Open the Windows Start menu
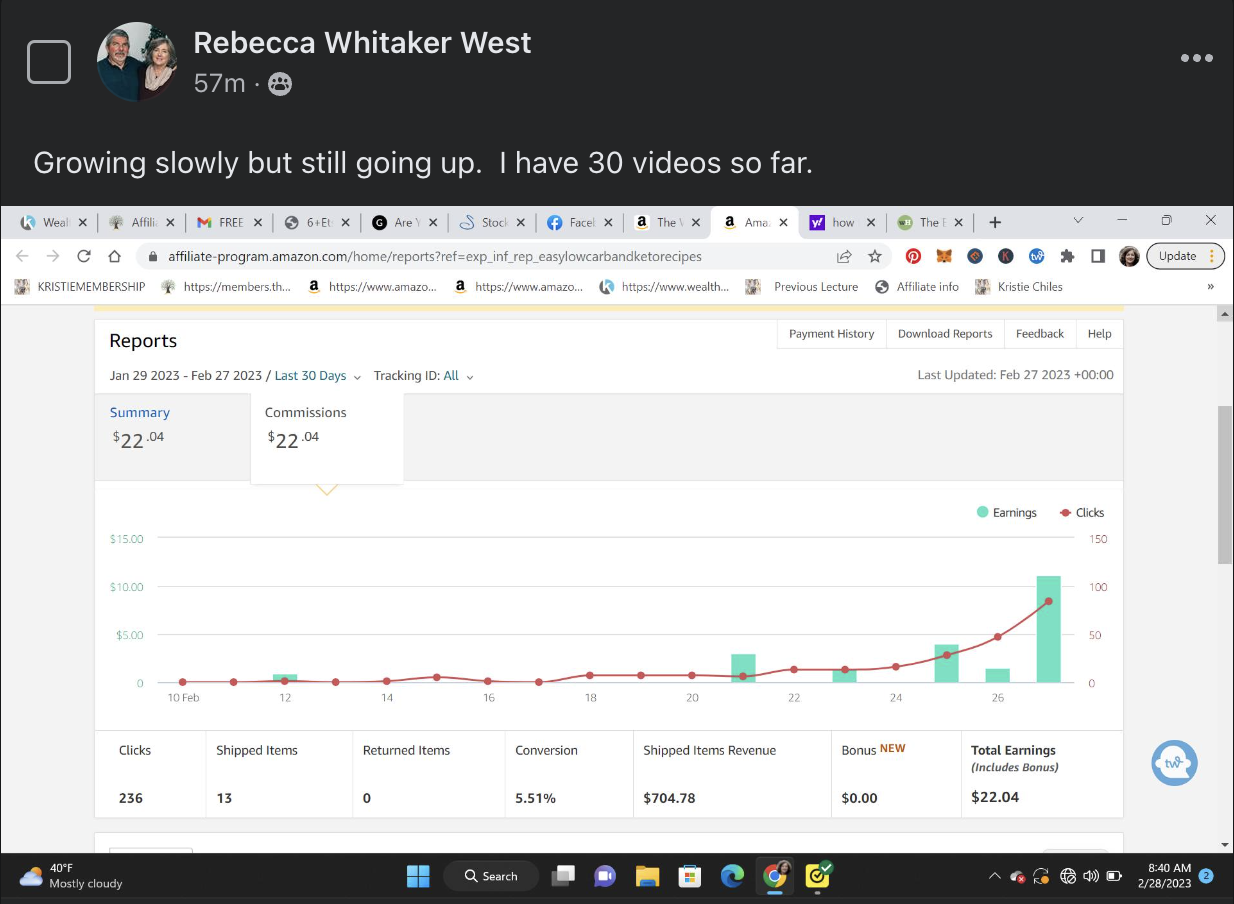Screen dimensions: 1234x904 click(x=418, y=876)
